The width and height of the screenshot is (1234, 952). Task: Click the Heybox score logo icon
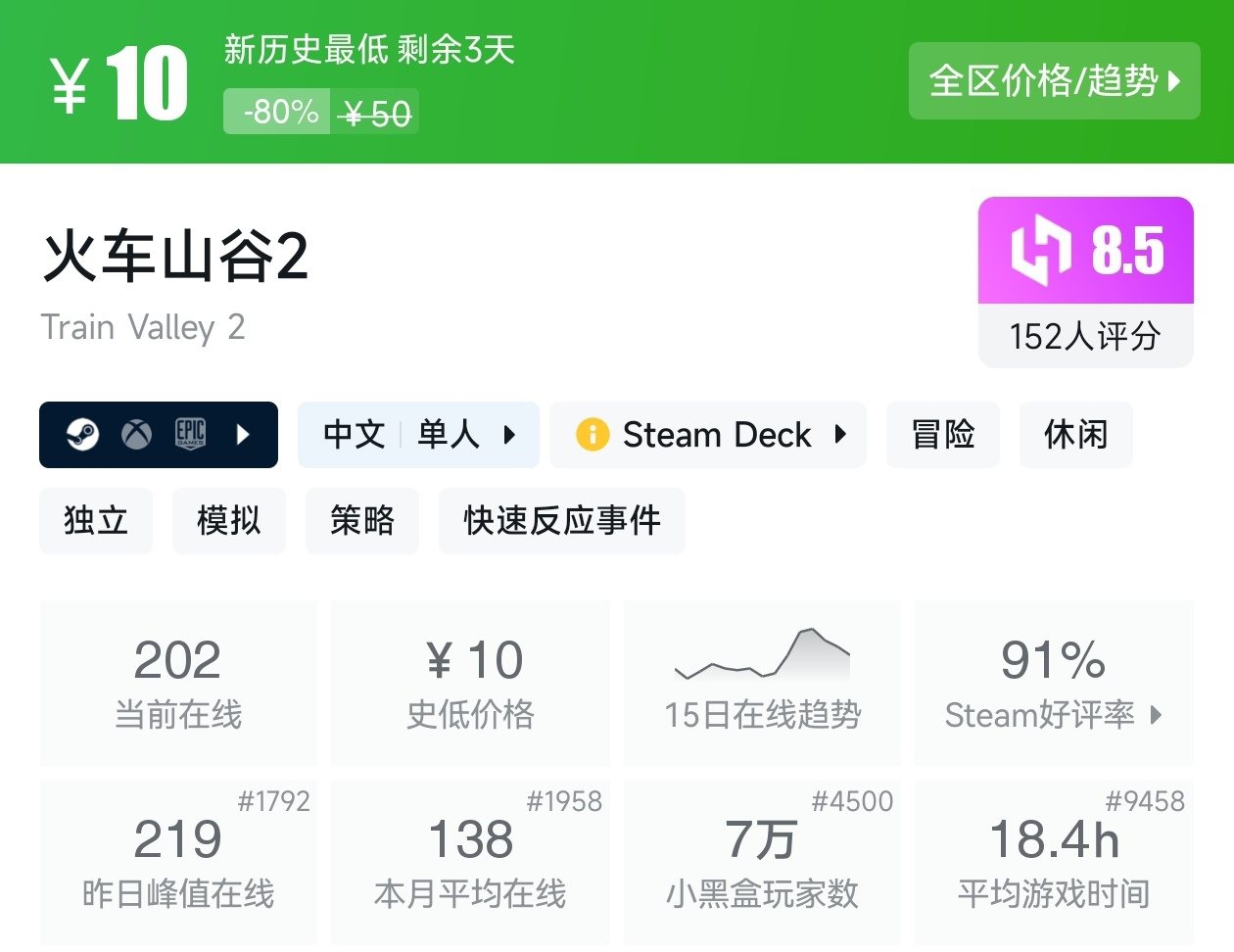[x=1039, y=251]
